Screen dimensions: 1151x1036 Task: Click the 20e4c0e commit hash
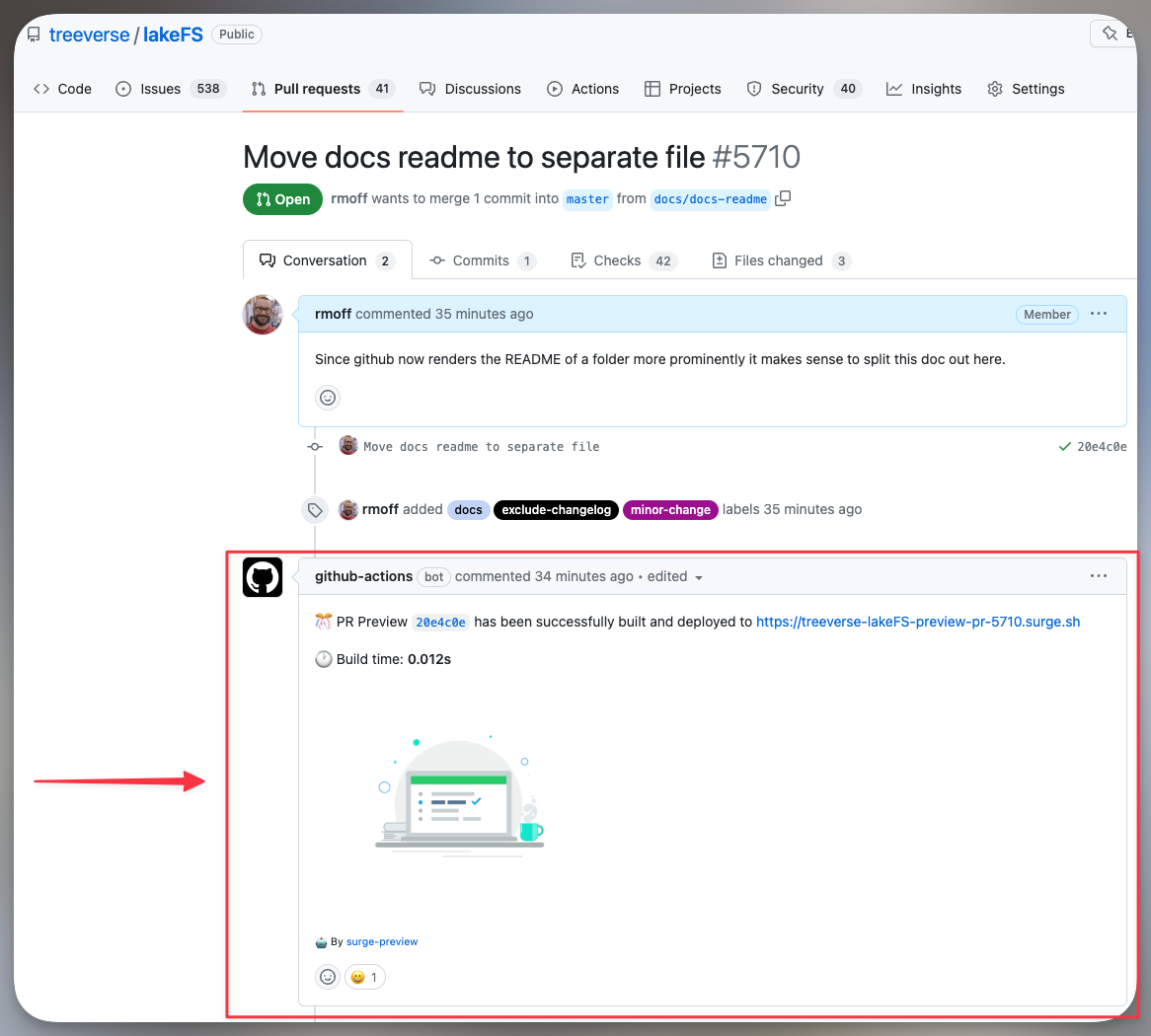click(1101, 447)
